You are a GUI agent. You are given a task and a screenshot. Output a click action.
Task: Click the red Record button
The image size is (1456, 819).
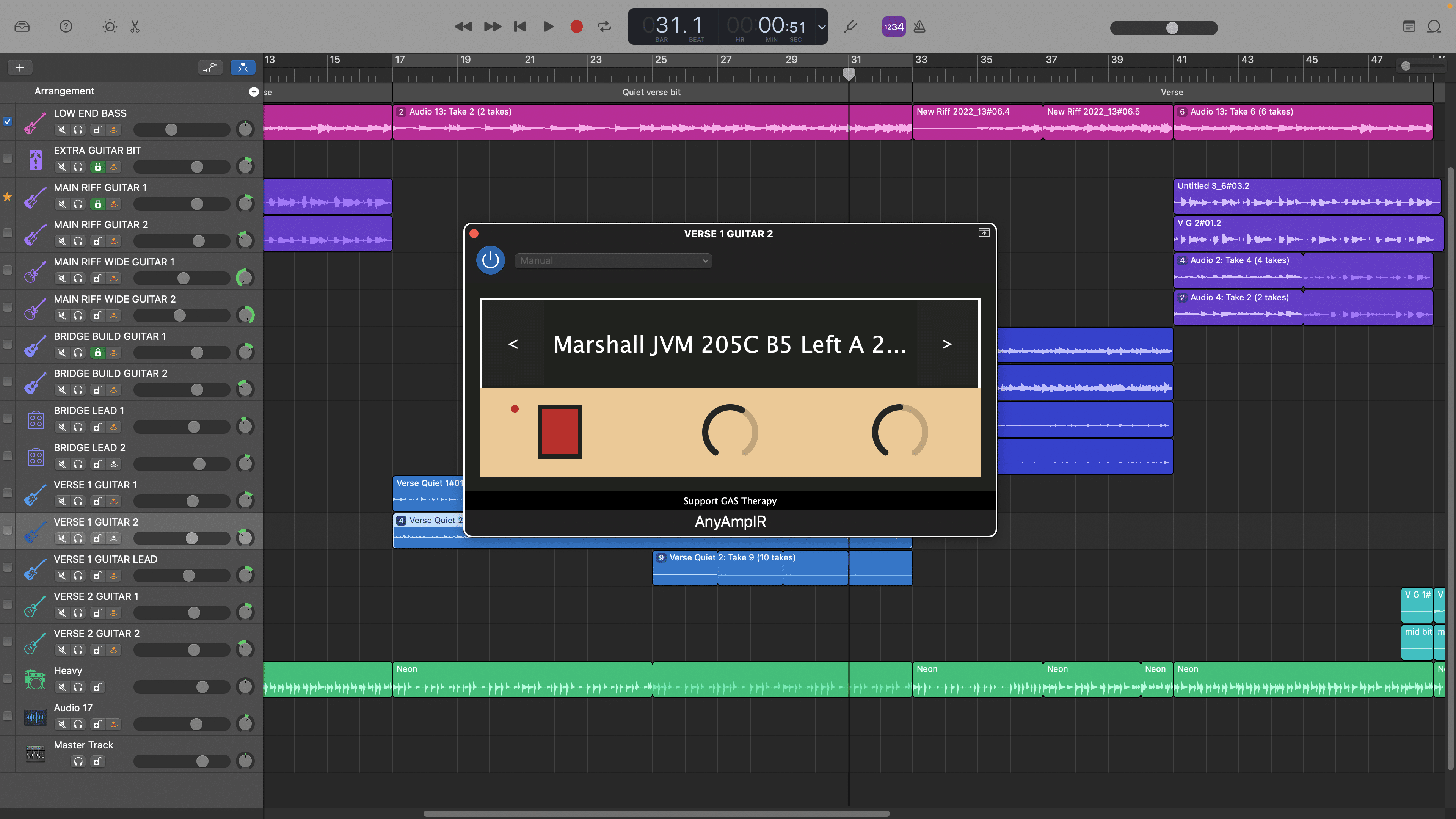click(576, 27)
